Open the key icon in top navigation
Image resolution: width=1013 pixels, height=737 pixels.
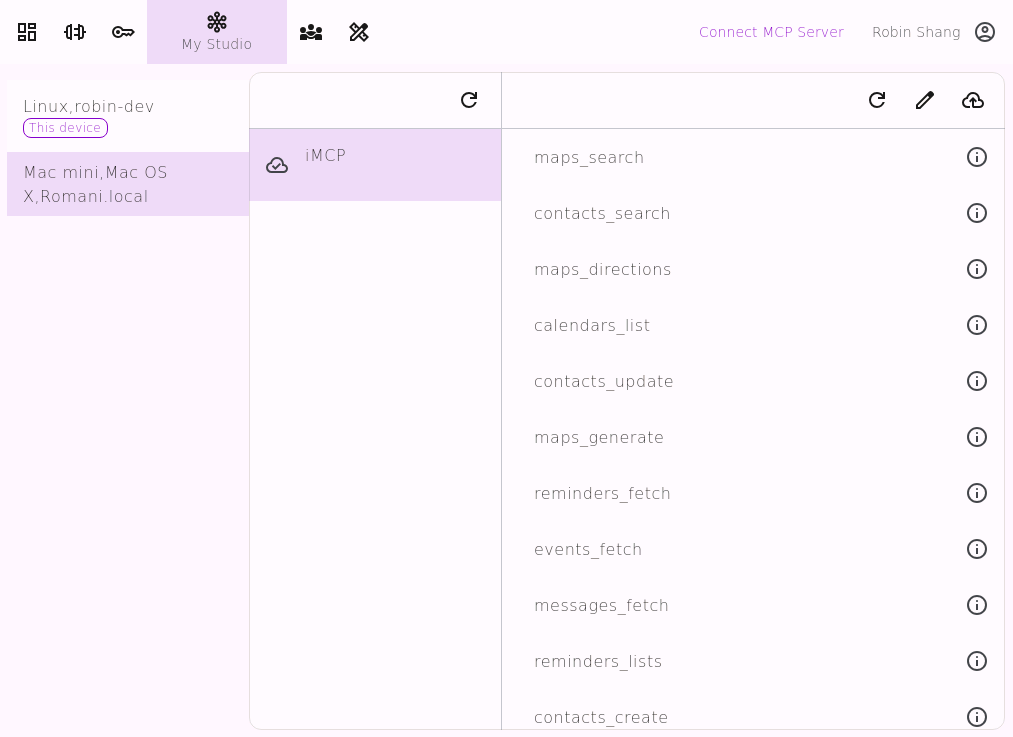point(123,32)
